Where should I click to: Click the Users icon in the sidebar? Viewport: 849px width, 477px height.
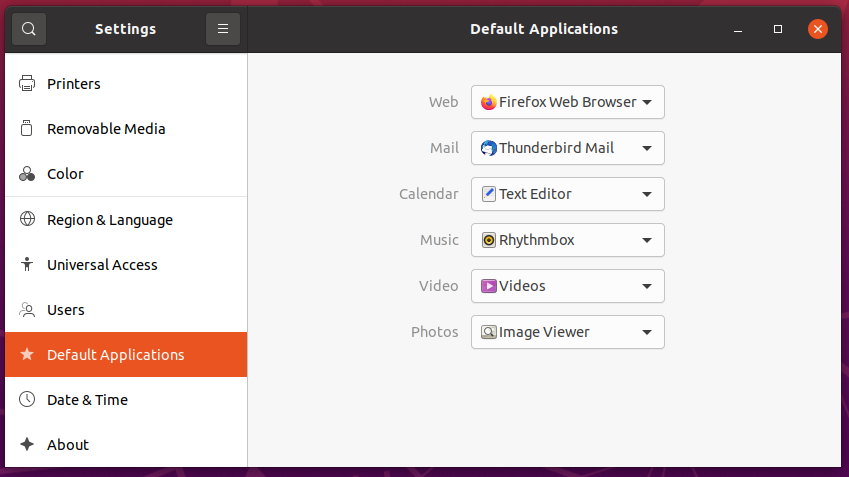[x=27, y=310]
